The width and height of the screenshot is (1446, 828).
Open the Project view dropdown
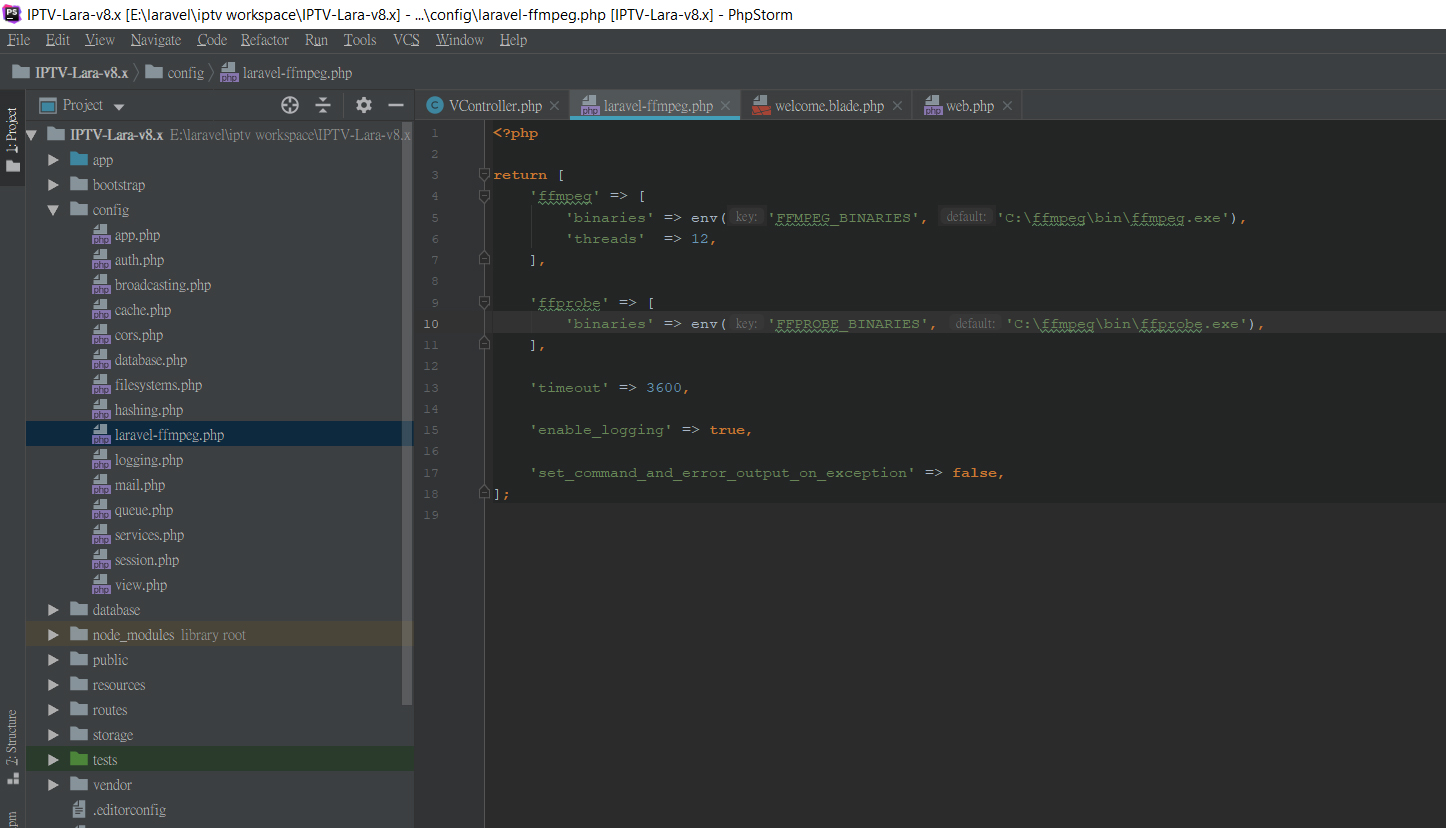click(119, 106)
